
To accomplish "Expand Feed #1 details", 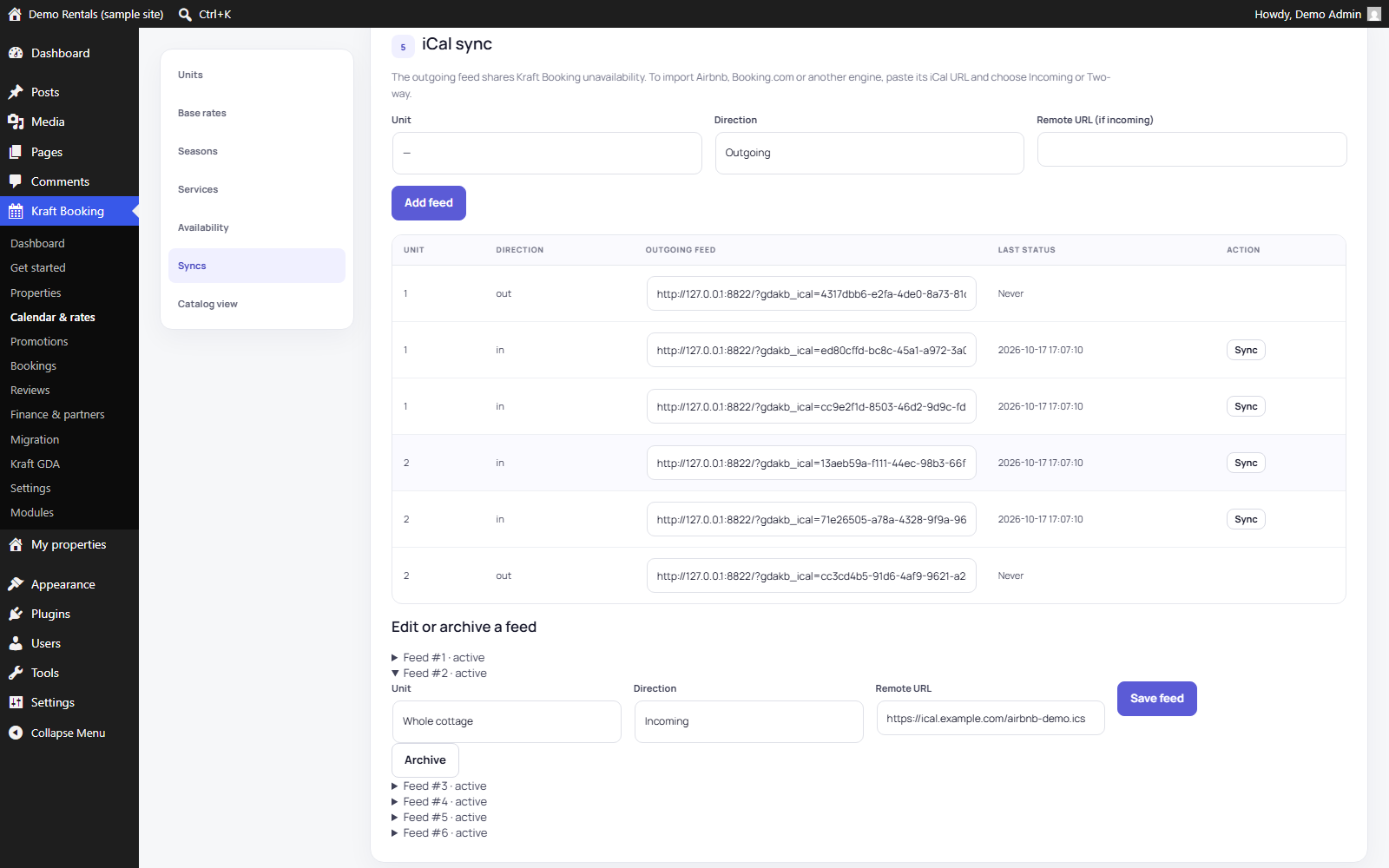I will tap(438, 657).
